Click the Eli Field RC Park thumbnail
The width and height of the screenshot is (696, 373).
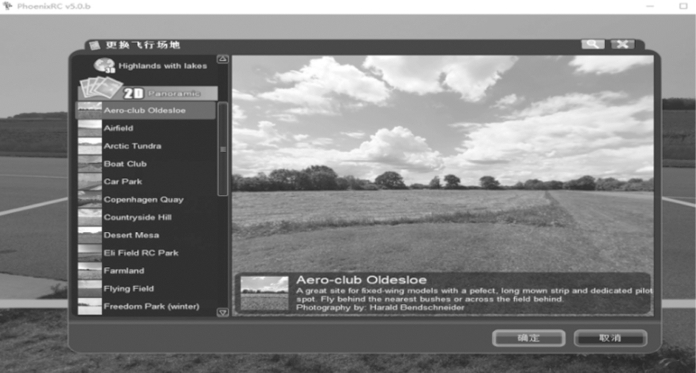point(90,253)
